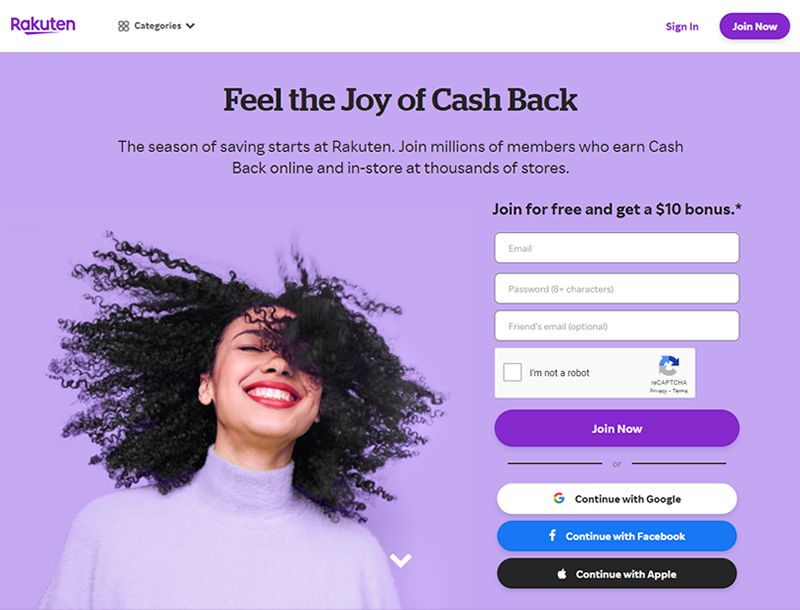Click the Rakuten logo
Image resolution: width=800 pixels, height=610 pixels.
click(x=43, y=26)
